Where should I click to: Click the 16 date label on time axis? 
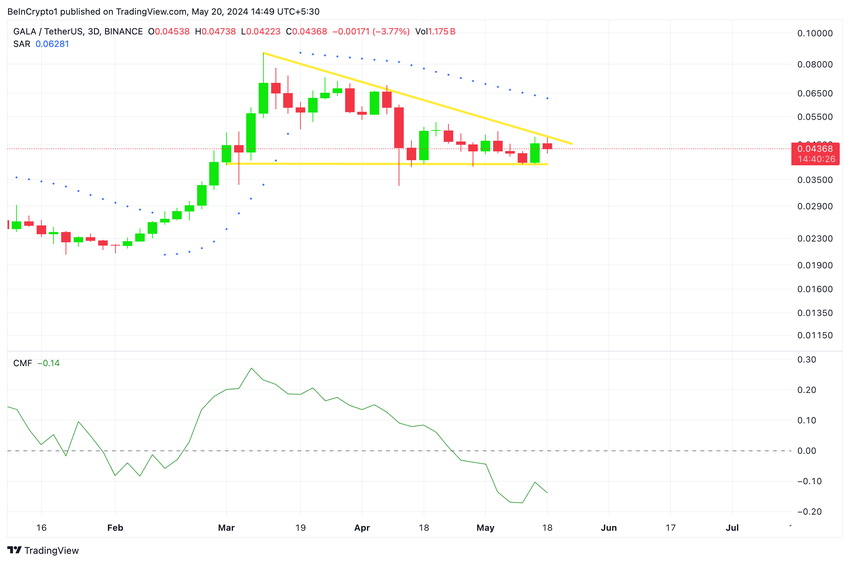point(41,528)
